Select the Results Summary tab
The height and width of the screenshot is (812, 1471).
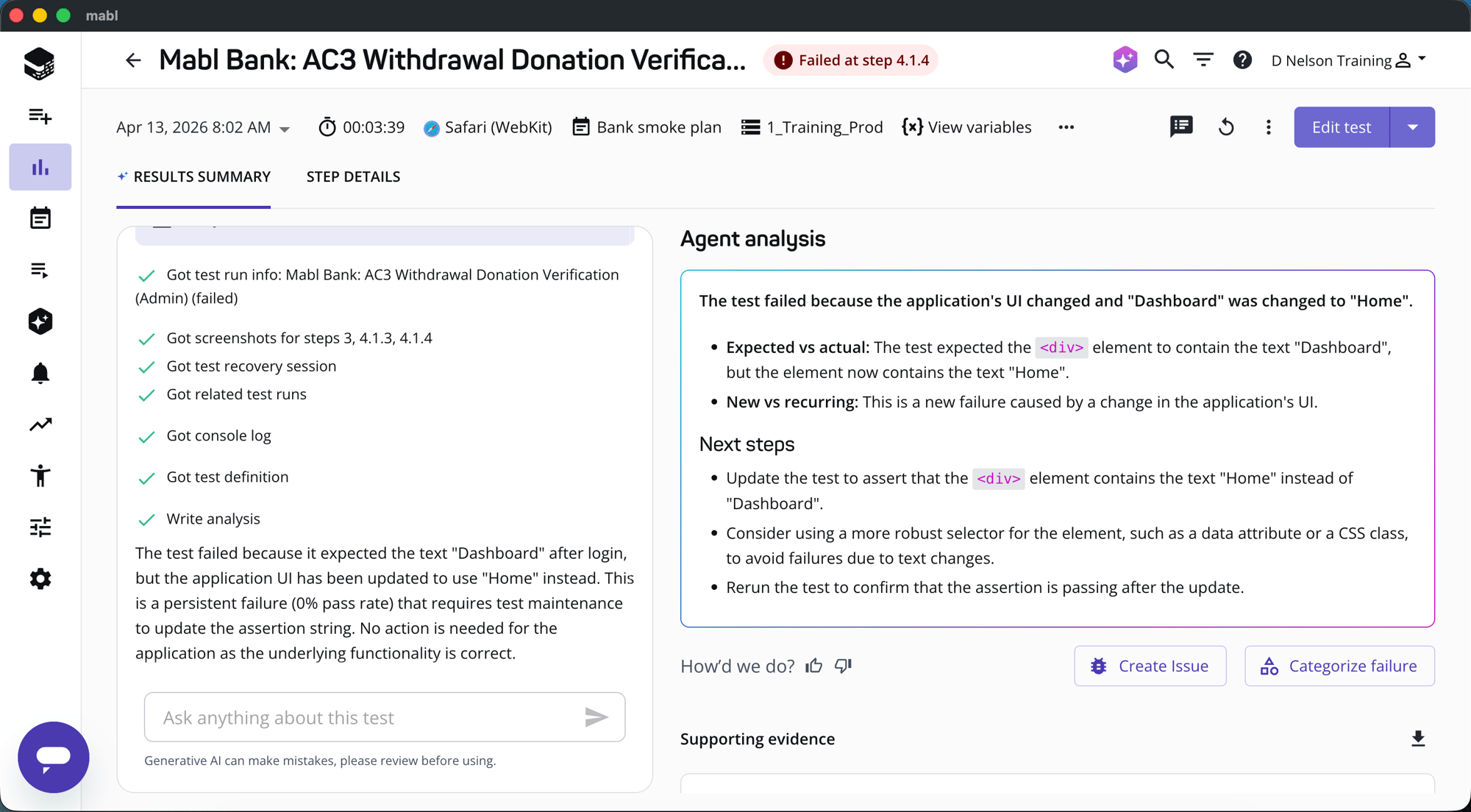point(193,177)
